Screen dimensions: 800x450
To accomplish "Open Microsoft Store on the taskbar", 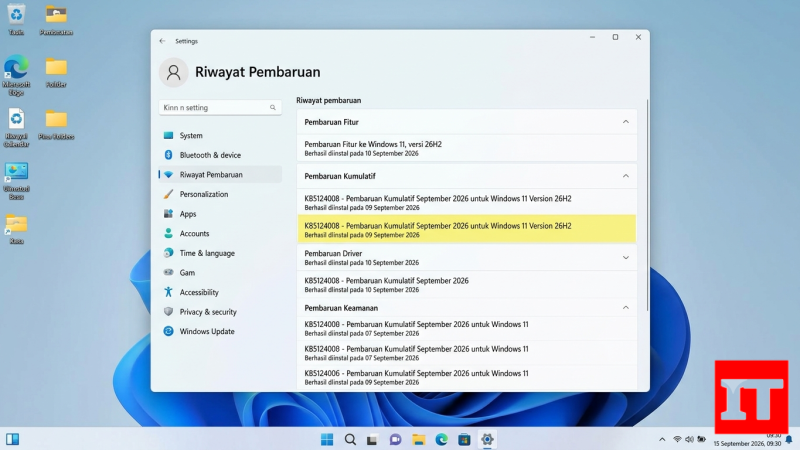I will (x=464, y=439).
